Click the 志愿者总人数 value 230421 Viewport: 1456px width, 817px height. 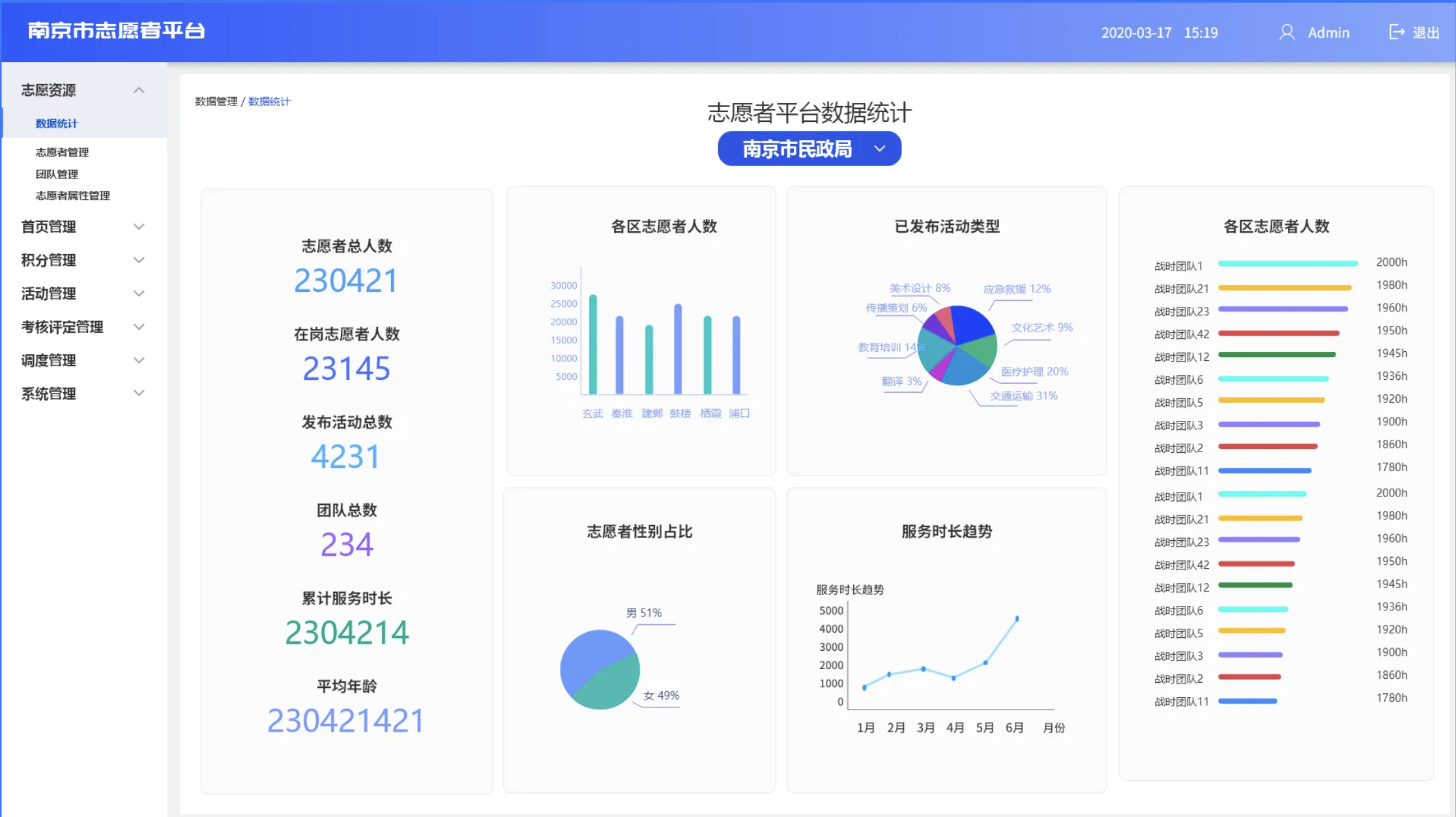346,281
